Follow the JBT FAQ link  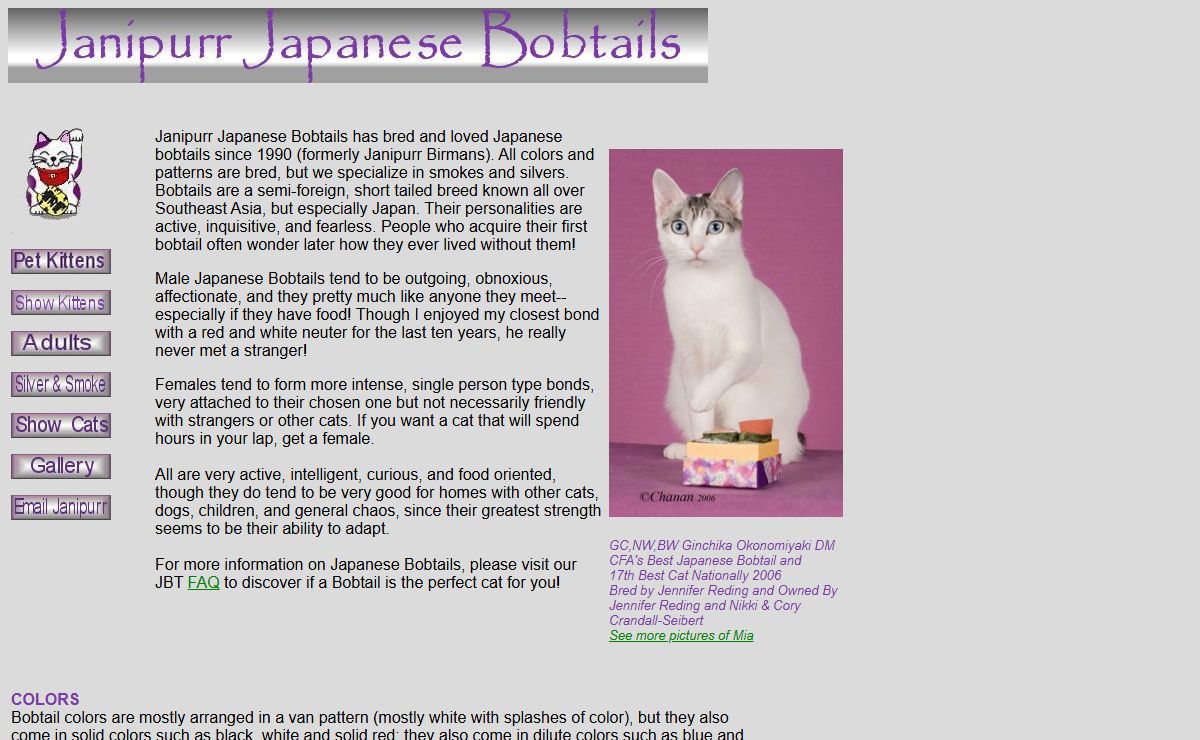coord(203,583)
